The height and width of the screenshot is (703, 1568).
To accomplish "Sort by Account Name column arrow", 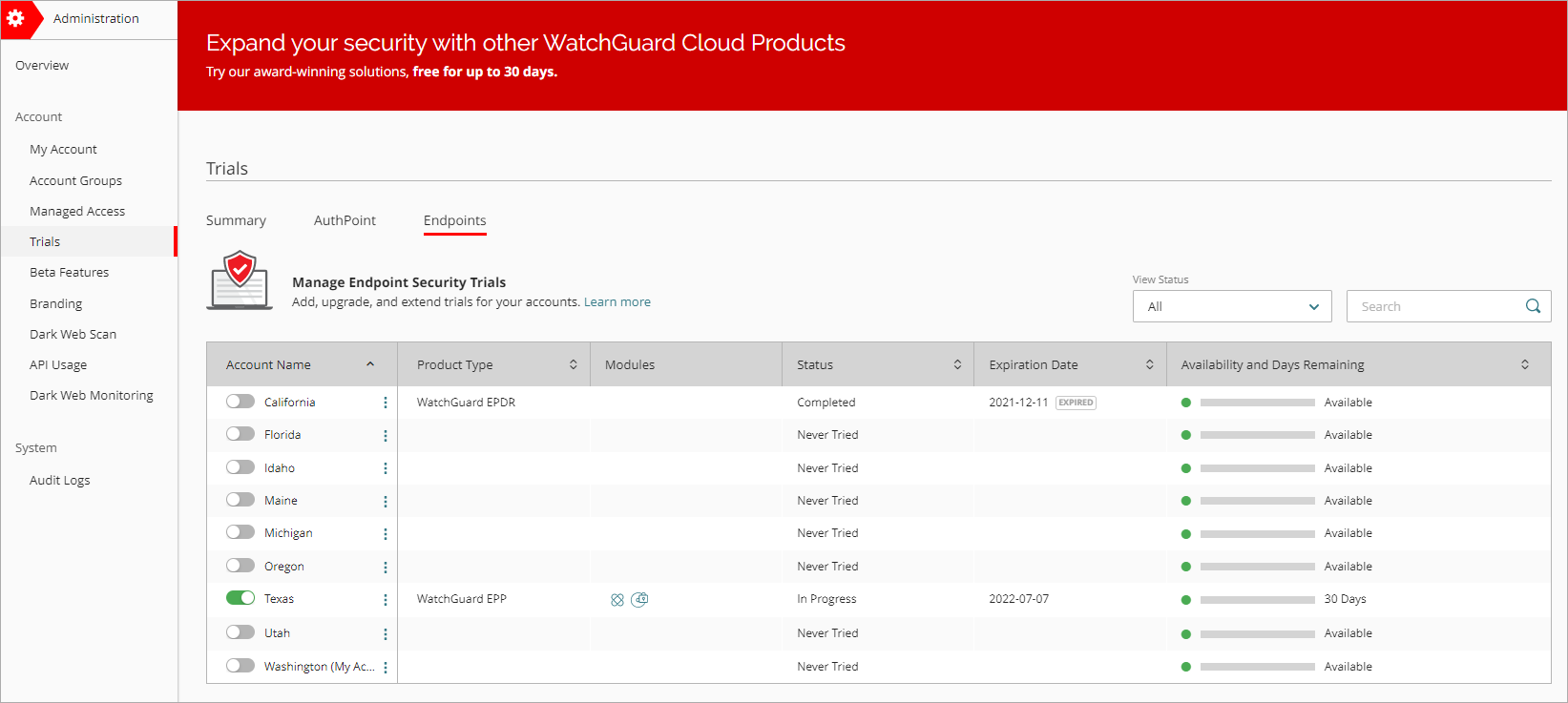I will coord(370,364).
